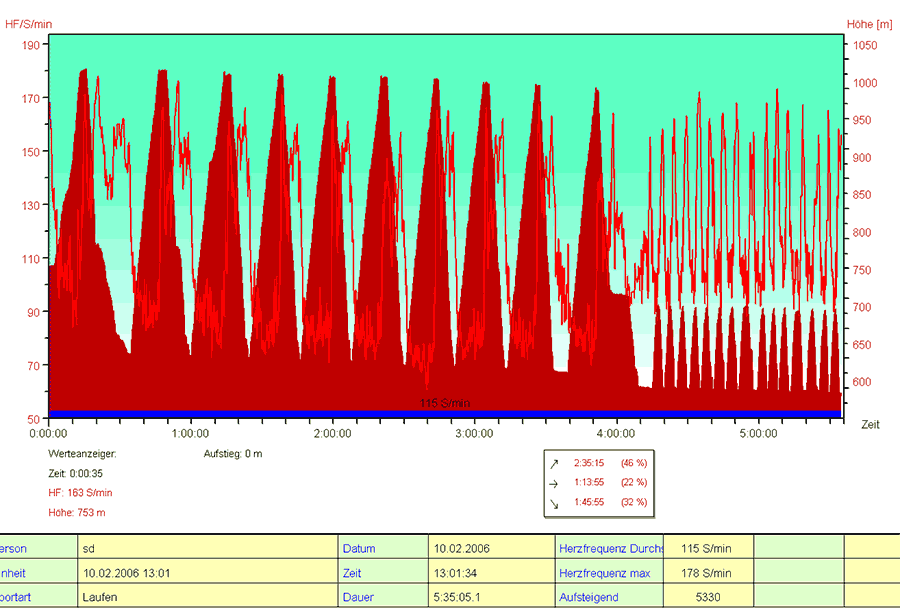The image size is (900, 608).
Task: Click the horizontal flat arrow icon in legend
Action: [553, 482]
